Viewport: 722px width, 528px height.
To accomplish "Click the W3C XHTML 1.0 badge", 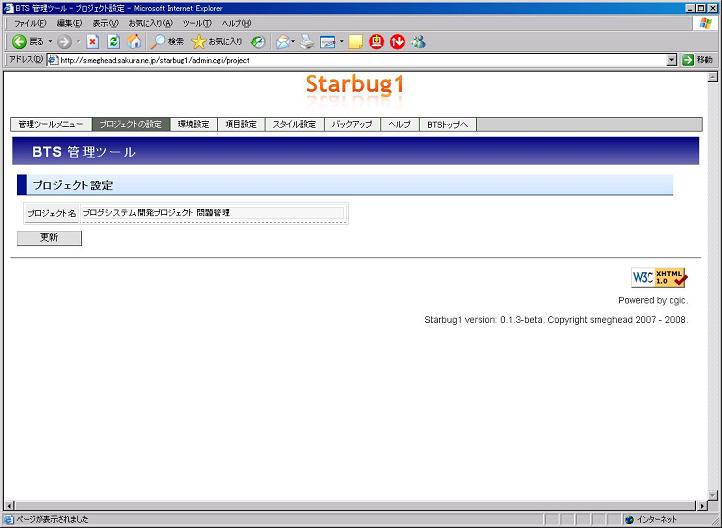I will [x=659, y=278].
